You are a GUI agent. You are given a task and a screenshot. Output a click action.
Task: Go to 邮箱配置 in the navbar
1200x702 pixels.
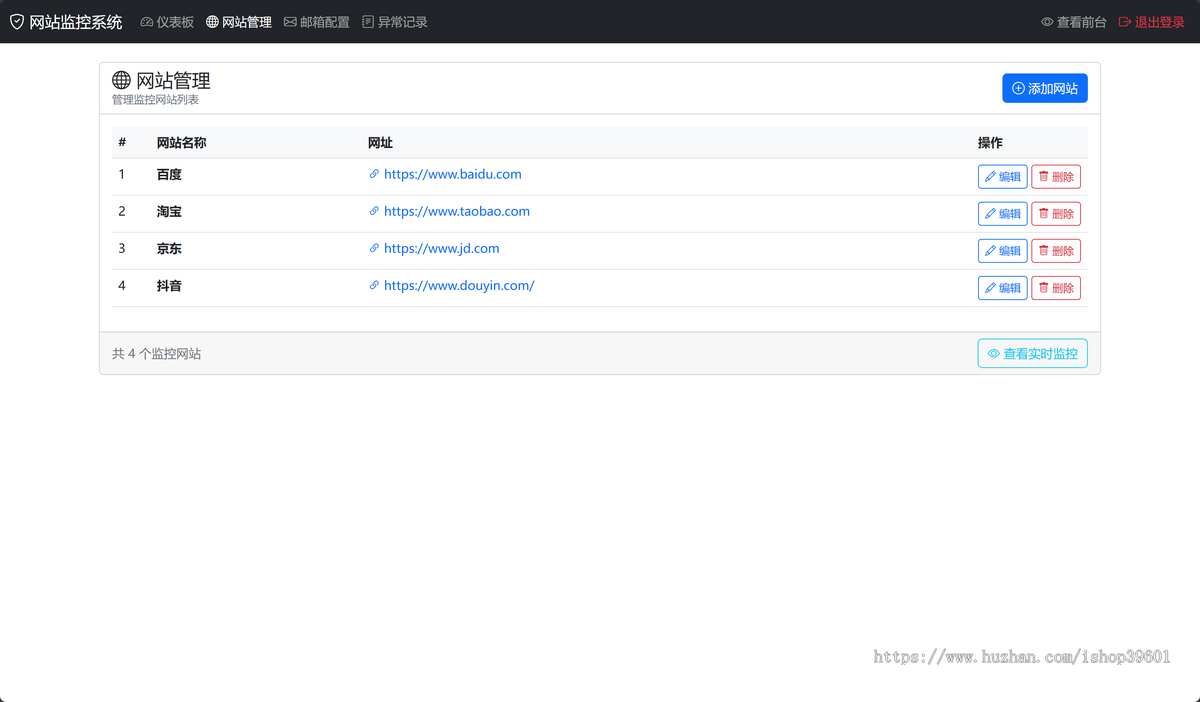tap(317, 22)
